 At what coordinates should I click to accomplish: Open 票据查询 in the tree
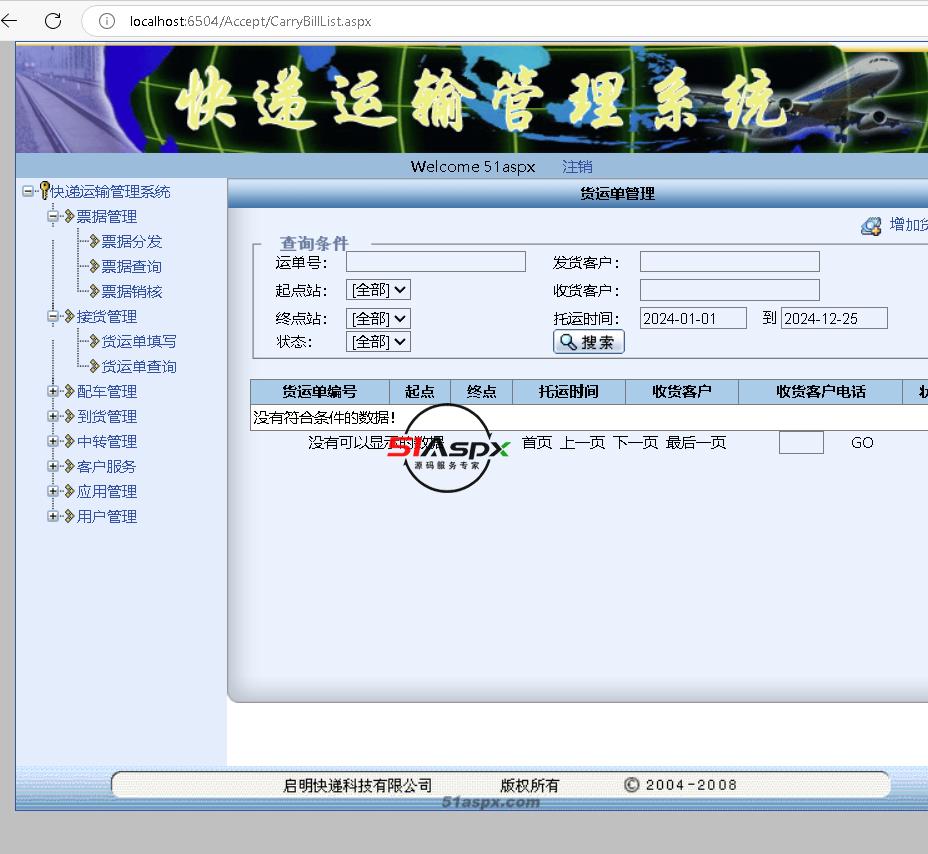[x=131, y=266]
